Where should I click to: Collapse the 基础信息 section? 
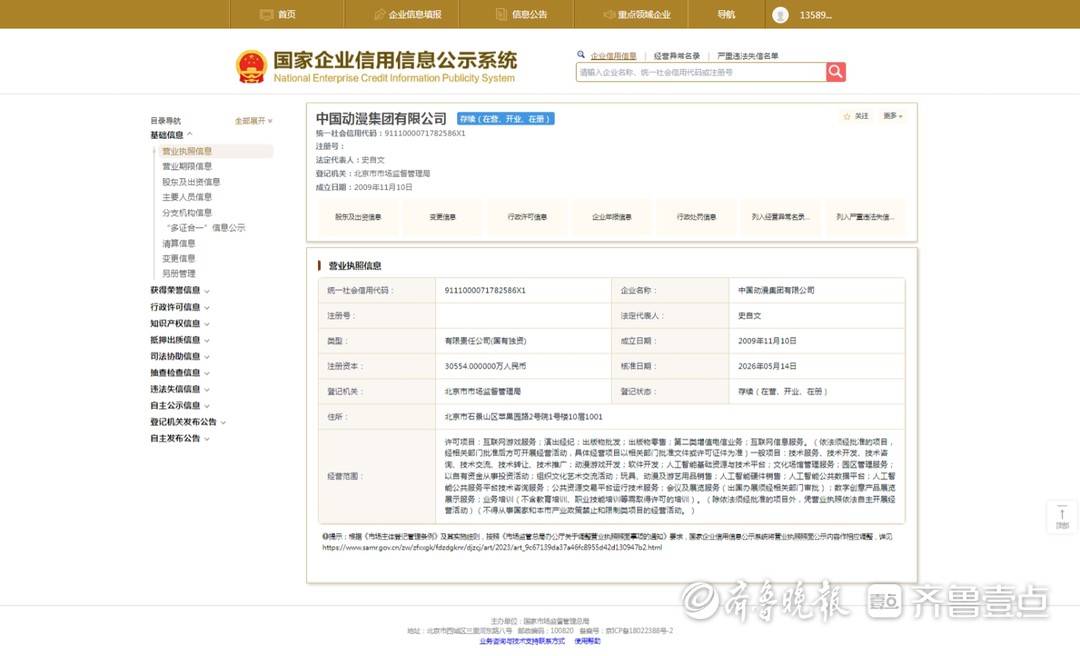[x=171, y=135]
